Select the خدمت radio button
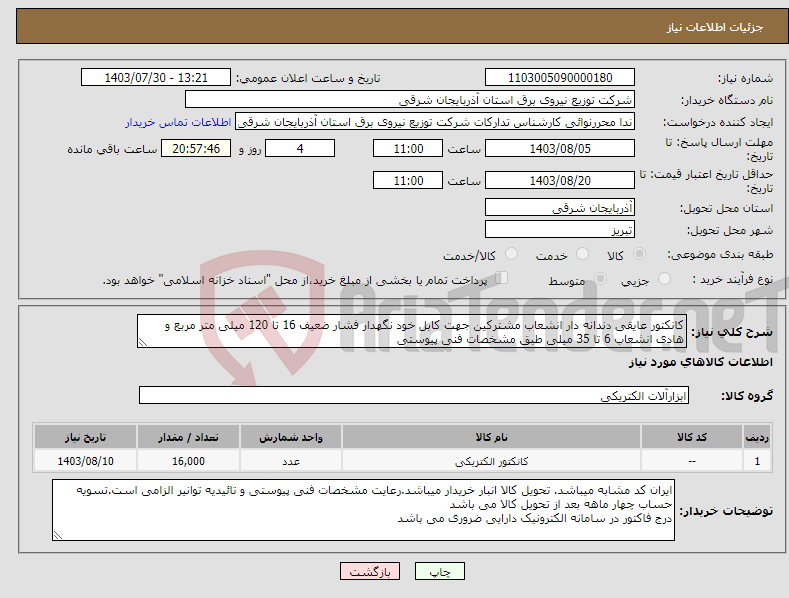This screenshot has width=789, height=598. (x=582, y=254)
